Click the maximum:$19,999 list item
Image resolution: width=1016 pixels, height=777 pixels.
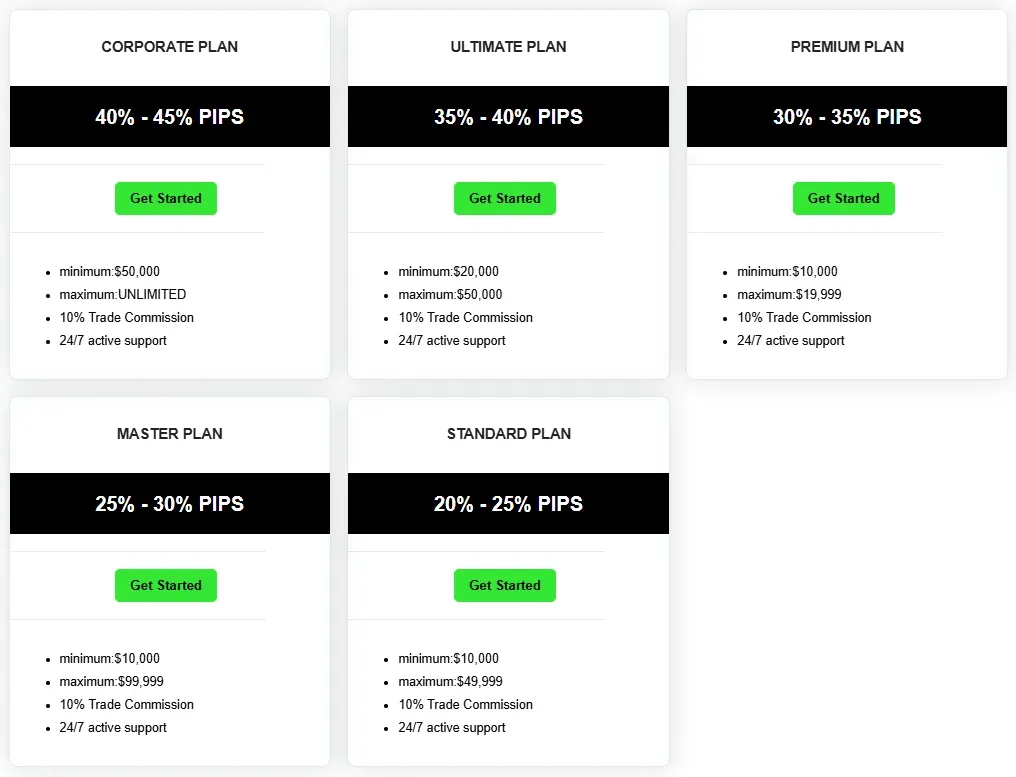click(x=789, y=295)
